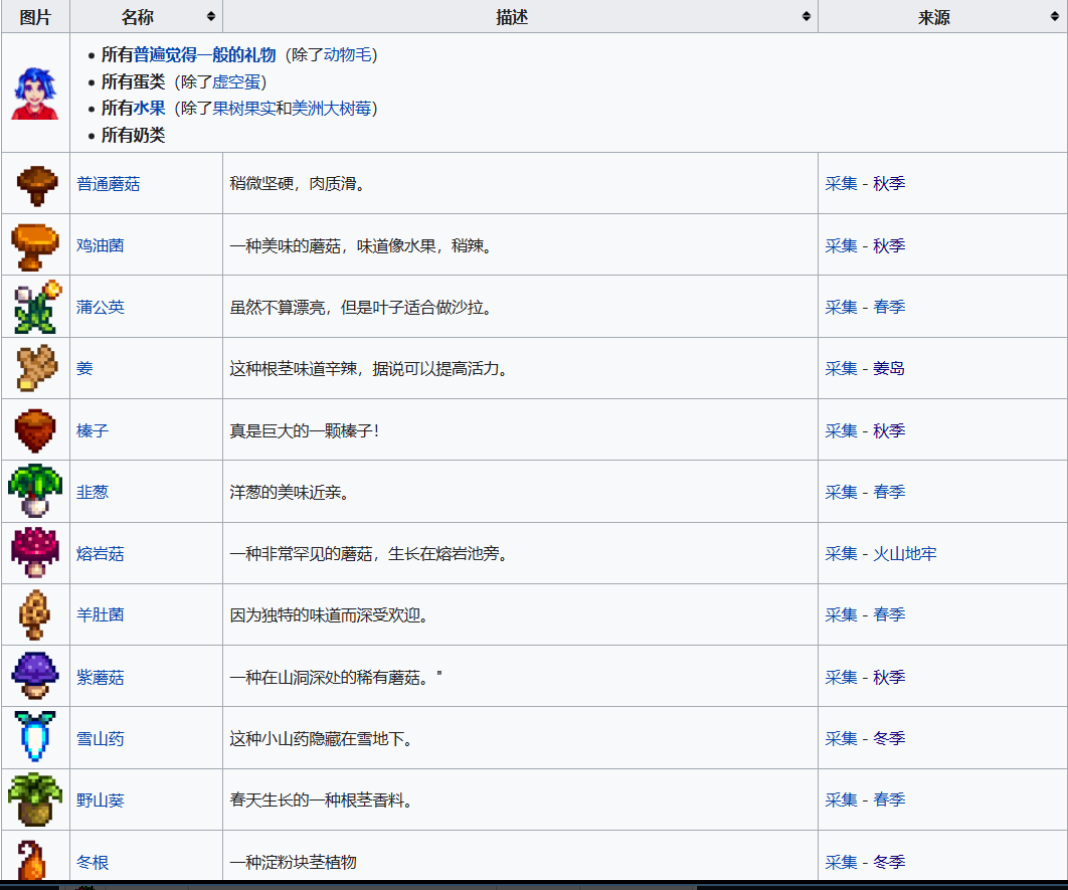Click the 紫蘑菇 purple mushroom icon
The width and height of the screenshot is (1068, 890).
35,676
